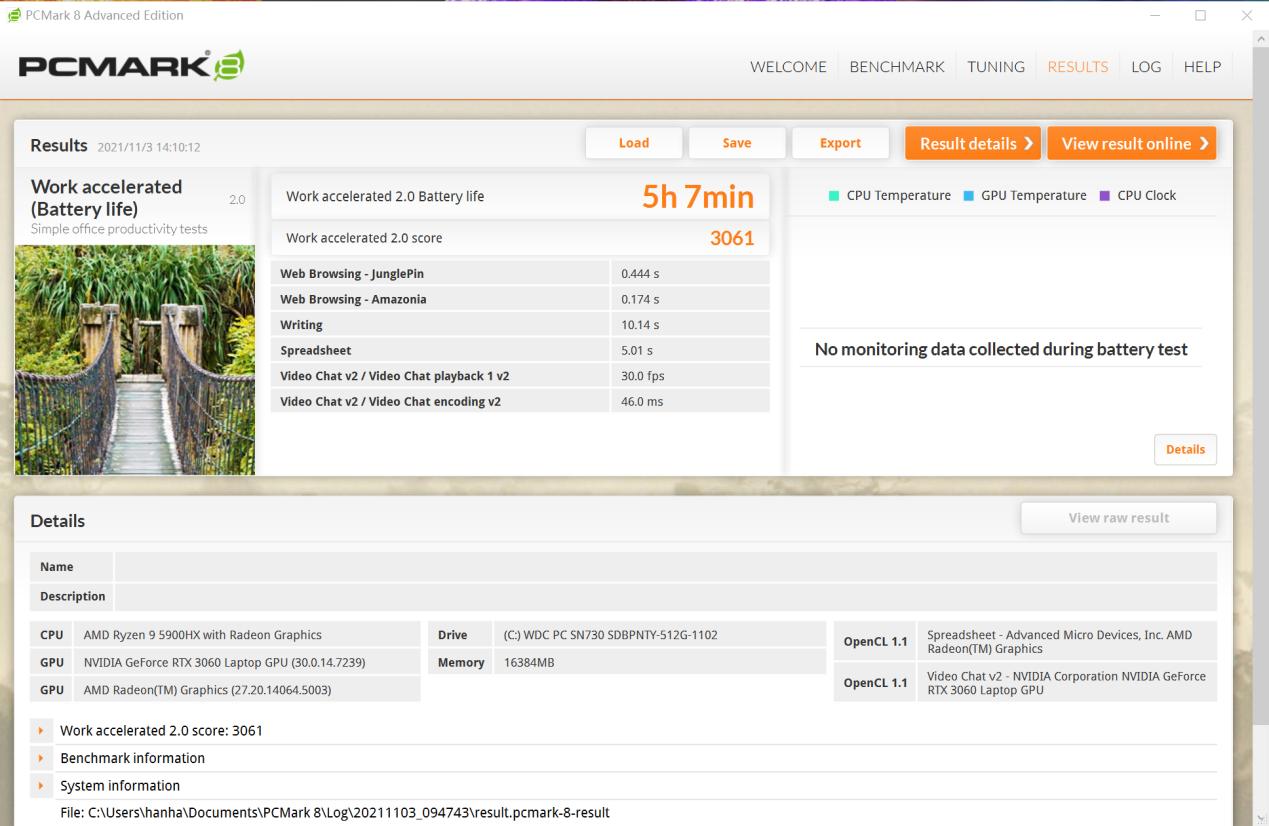The width and height of the screenshot is (1269, 826).
Task: Click the Save button
Action: [x=737, y=143]
